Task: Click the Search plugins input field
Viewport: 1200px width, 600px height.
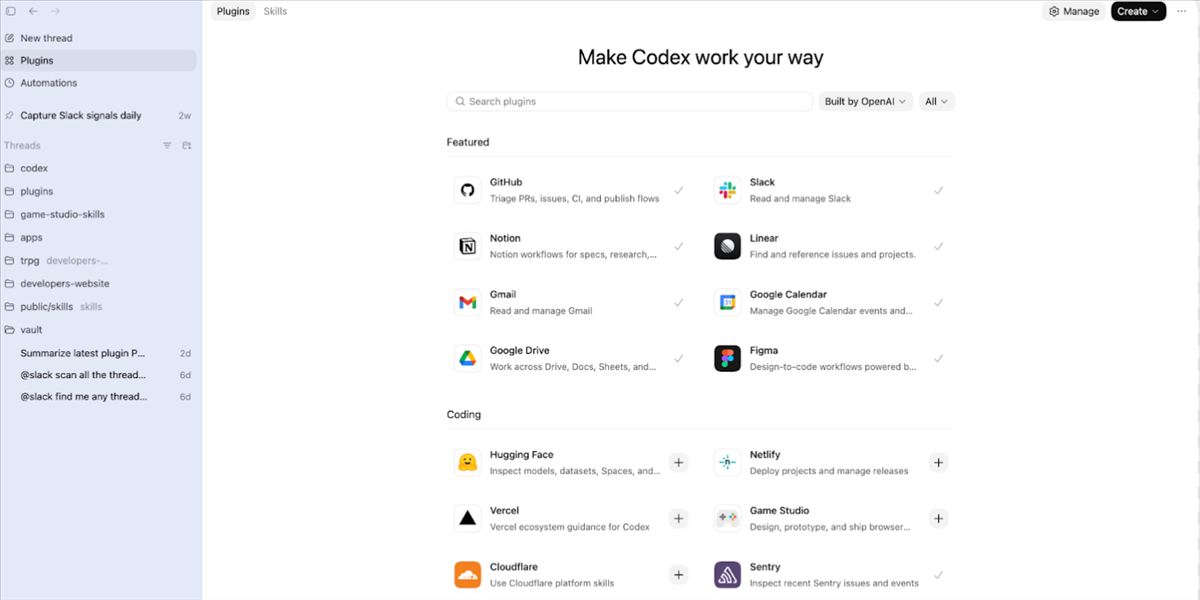Action: [630, 101]
